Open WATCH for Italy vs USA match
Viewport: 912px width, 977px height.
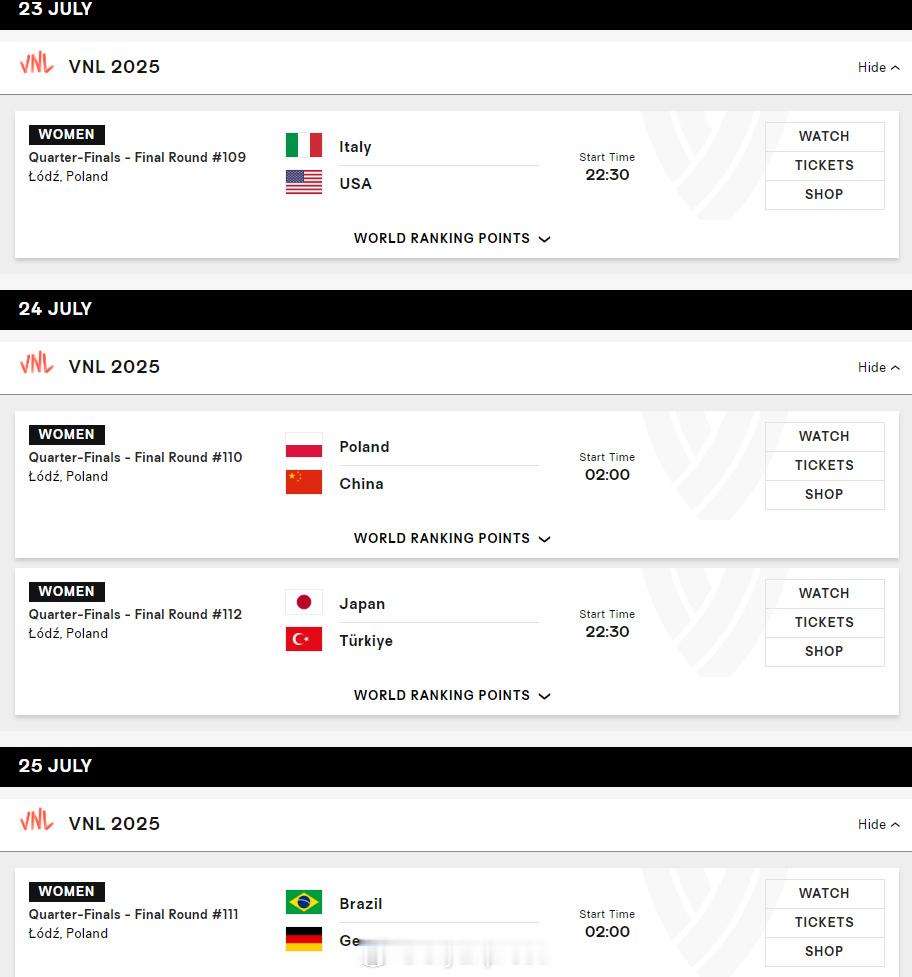point(824,136)
